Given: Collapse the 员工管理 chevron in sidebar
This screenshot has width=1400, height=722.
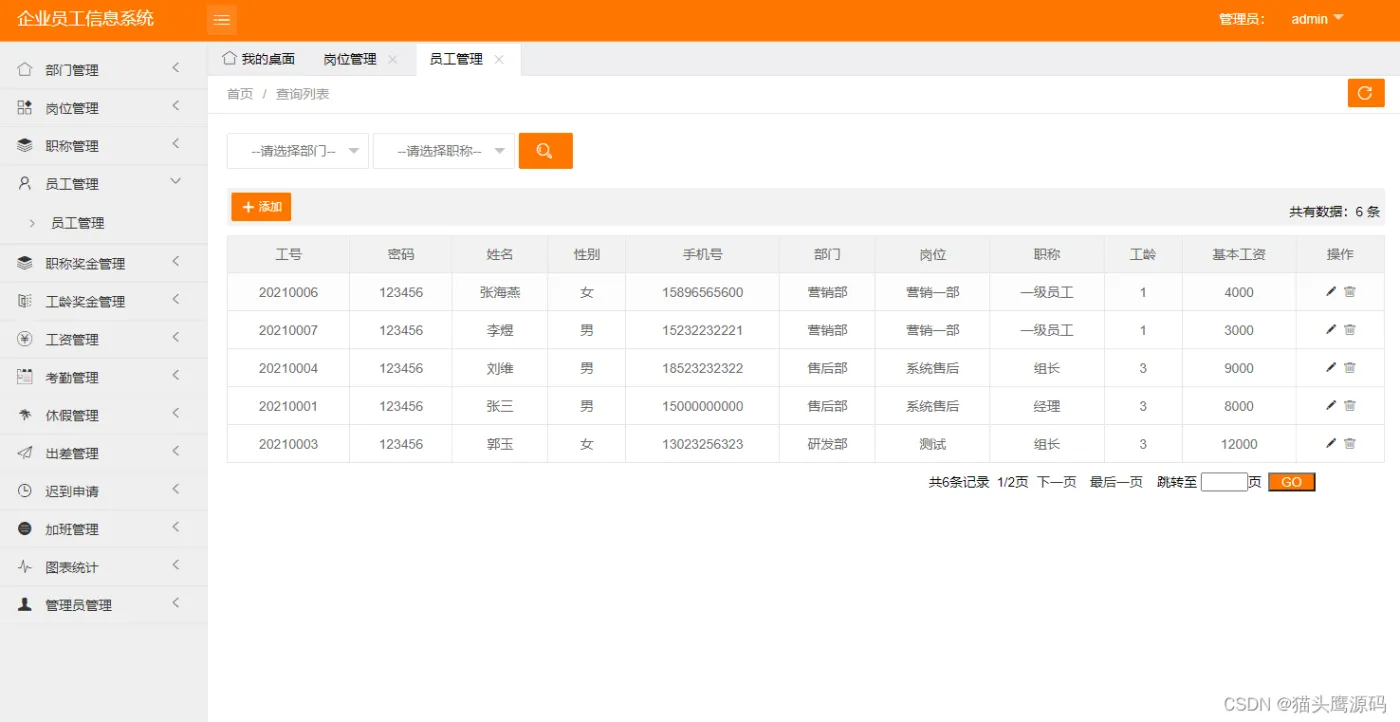Looking at the screenshot, I should [176, 181].
